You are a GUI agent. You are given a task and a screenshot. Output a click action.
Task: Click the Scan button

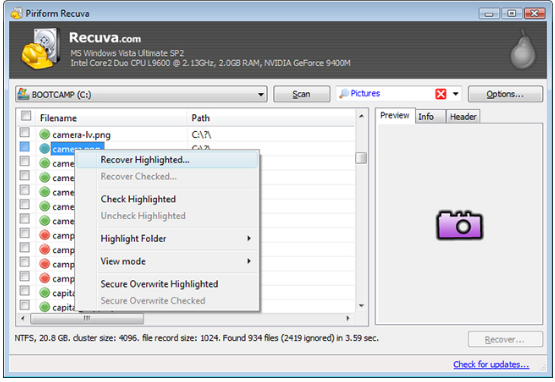coord(302,94)
